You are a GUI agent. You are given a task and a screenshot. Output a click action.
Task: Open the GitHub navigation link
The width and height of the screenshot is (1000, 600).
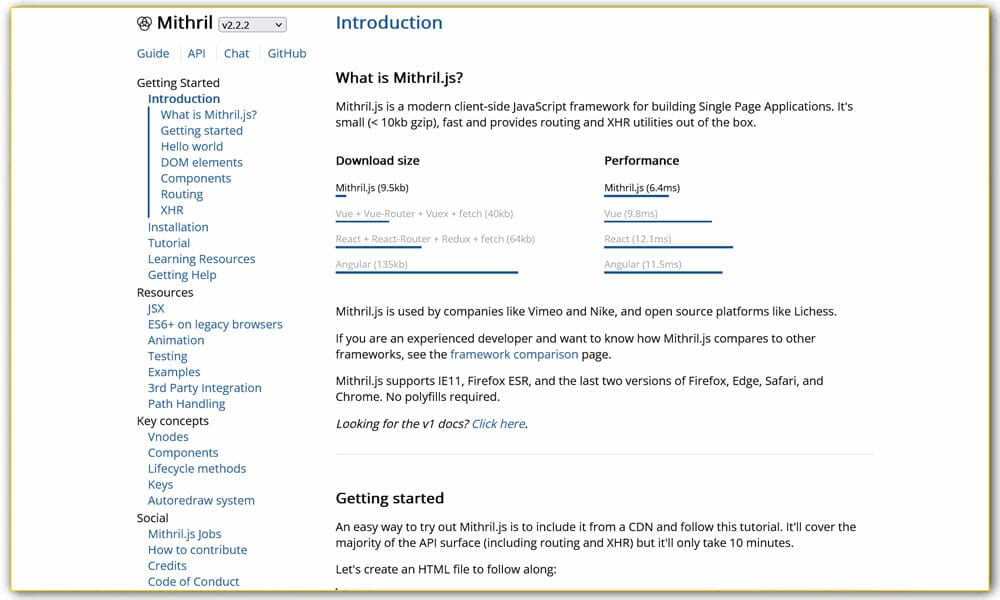tap(287, 53)
